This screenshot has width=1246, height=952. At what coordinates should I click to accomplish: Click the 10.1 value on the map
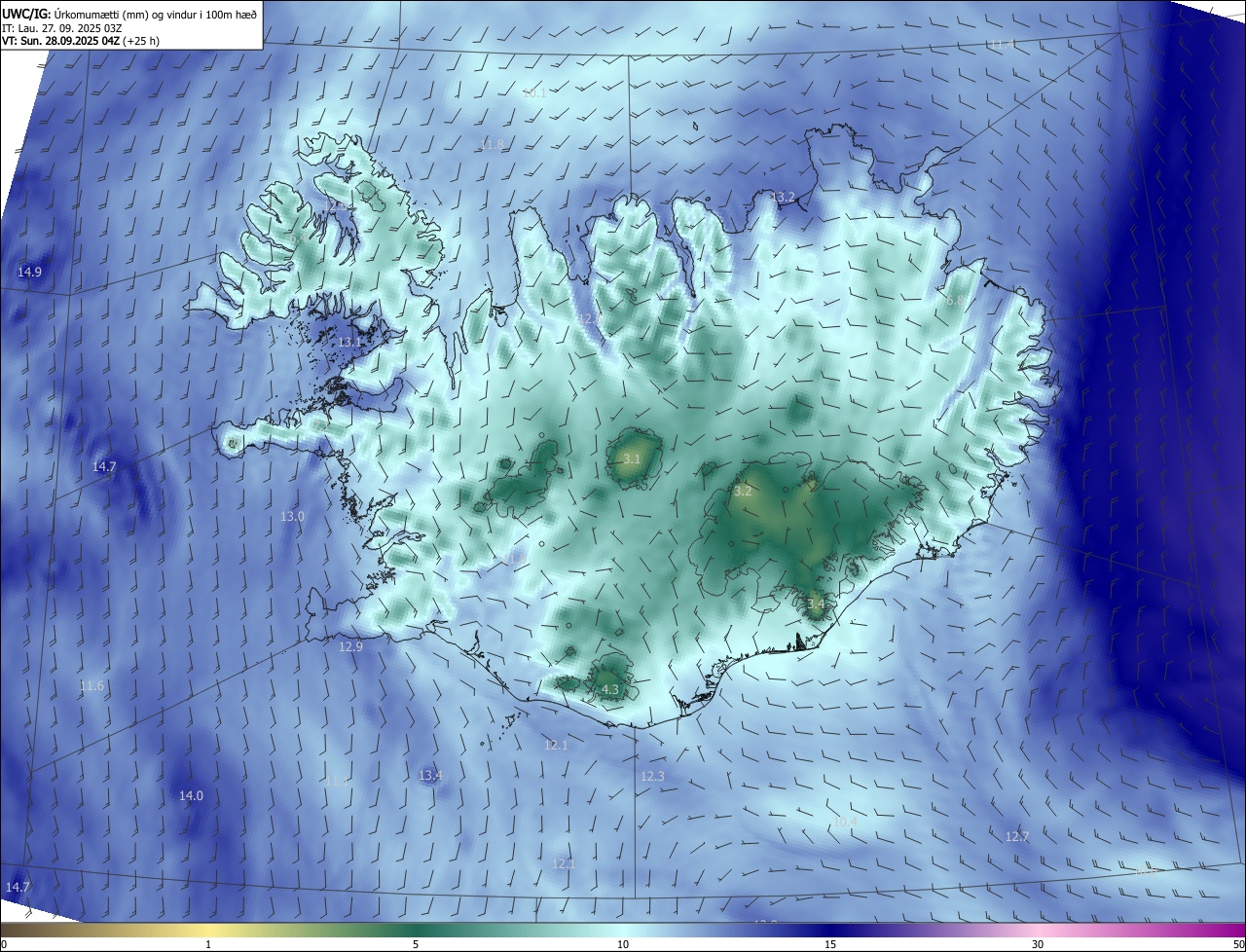coord(534,92)
